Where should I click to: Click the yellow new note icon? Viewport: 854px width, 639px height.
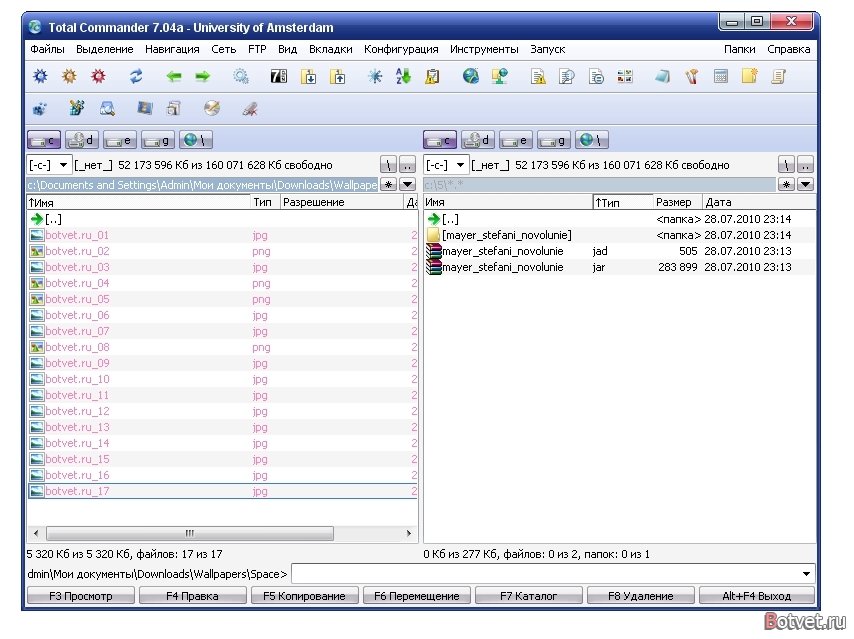click(749, 76)
